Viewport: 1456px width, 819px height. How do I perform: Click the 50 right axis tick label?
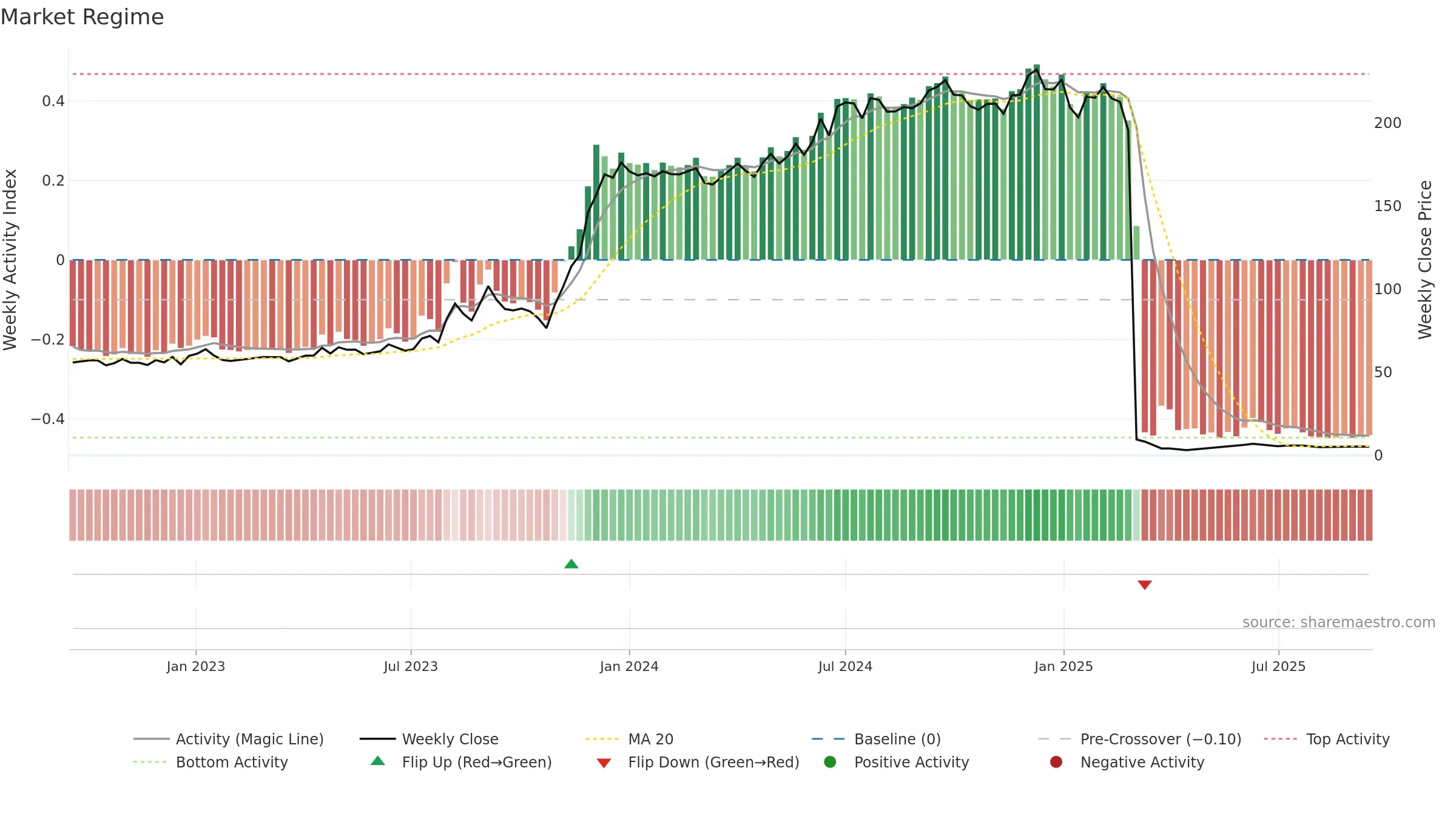coord(1383,372)
